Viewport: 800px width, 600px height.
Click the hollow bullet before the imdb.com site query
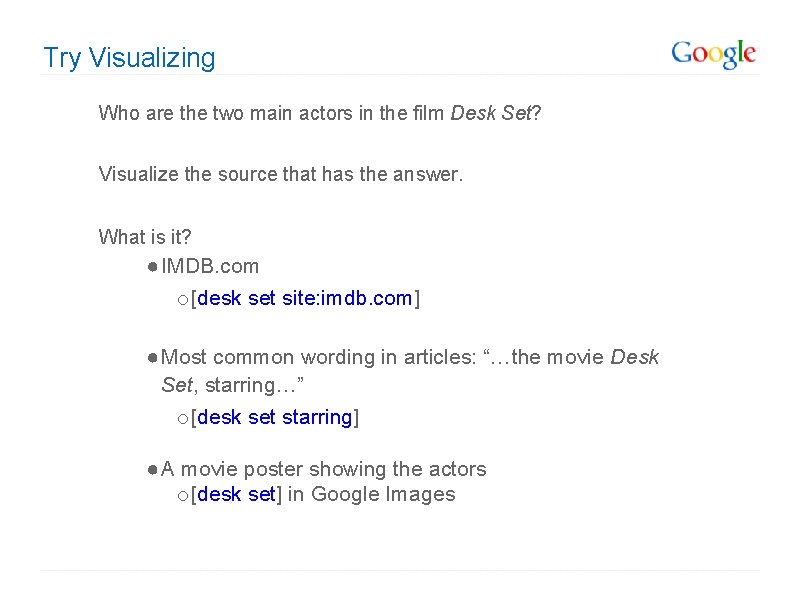[182, 299]
